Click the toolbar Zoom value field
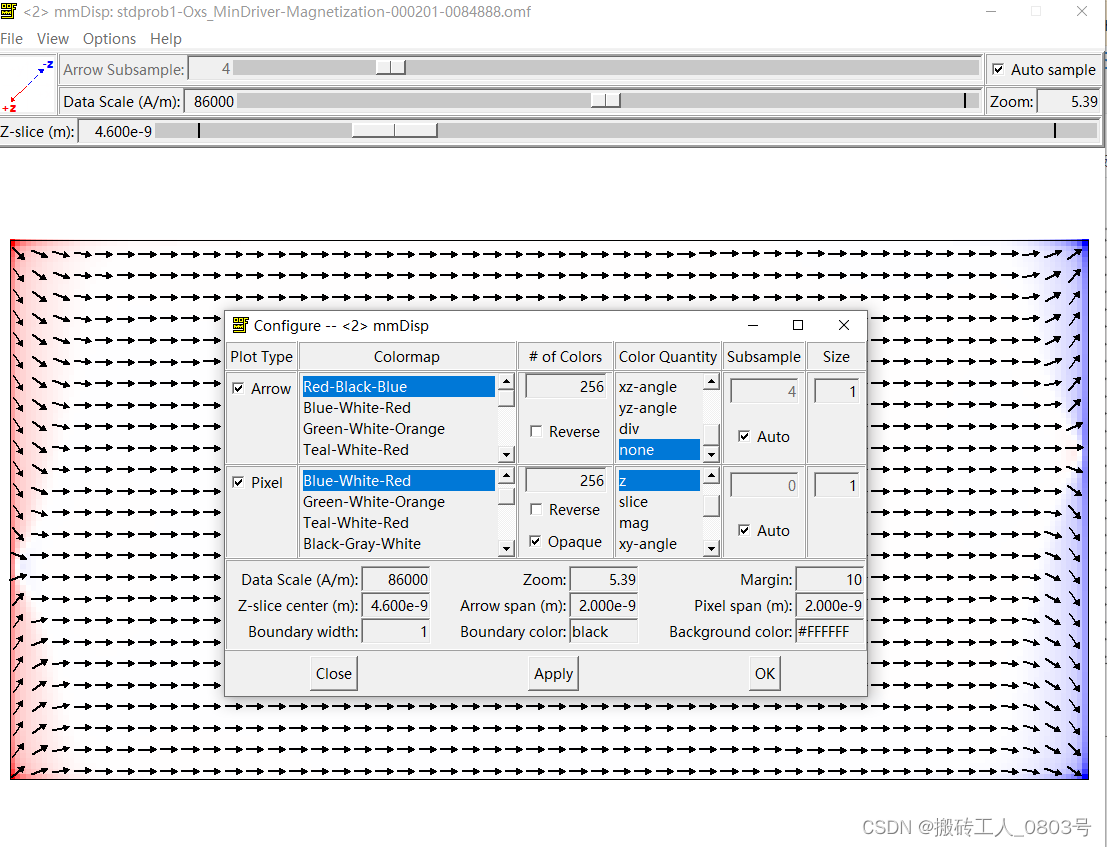1107x847 pixels. click(1067, 102)
